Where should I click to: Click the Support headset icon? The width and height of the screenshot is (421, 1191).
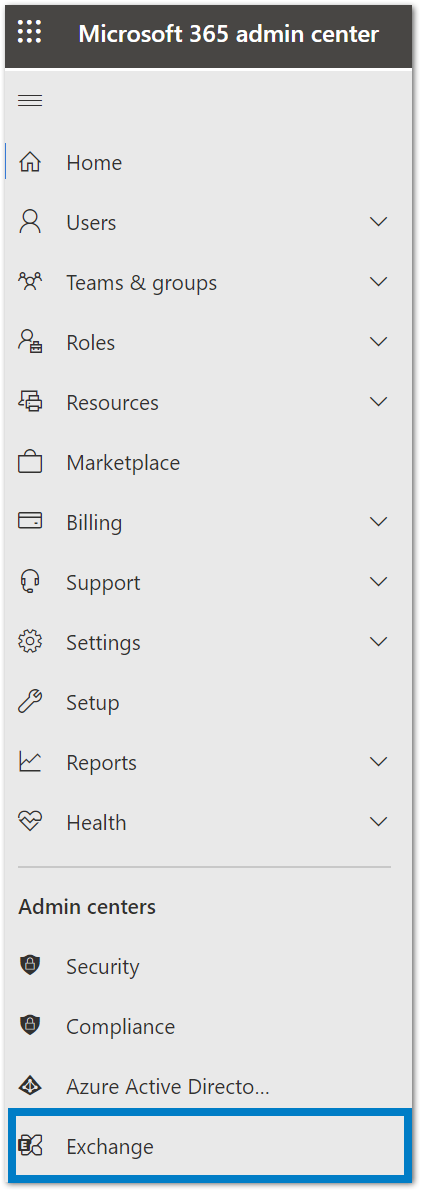click(x=30, y=583)
